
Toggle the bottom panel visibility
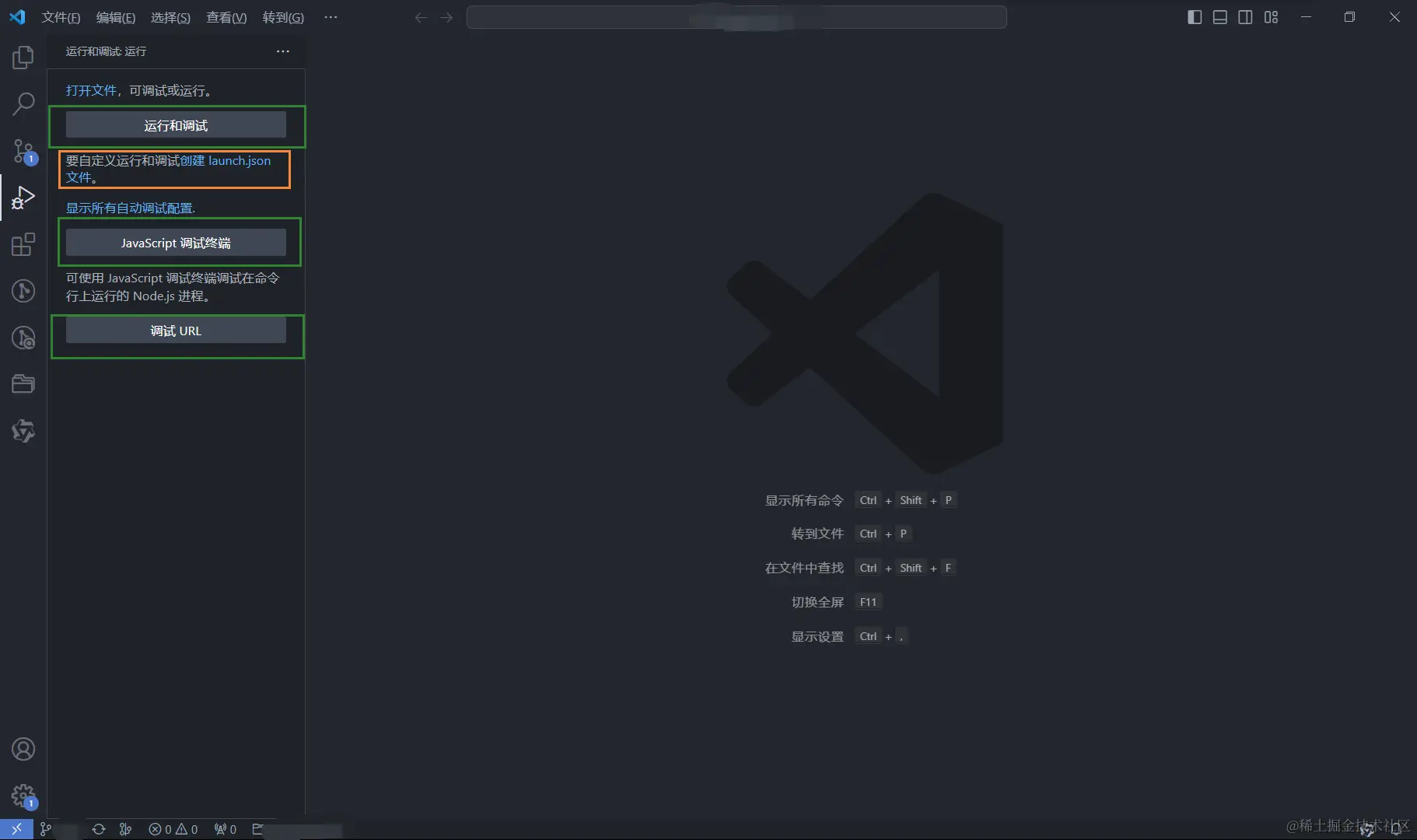(x=1220, y=17)
